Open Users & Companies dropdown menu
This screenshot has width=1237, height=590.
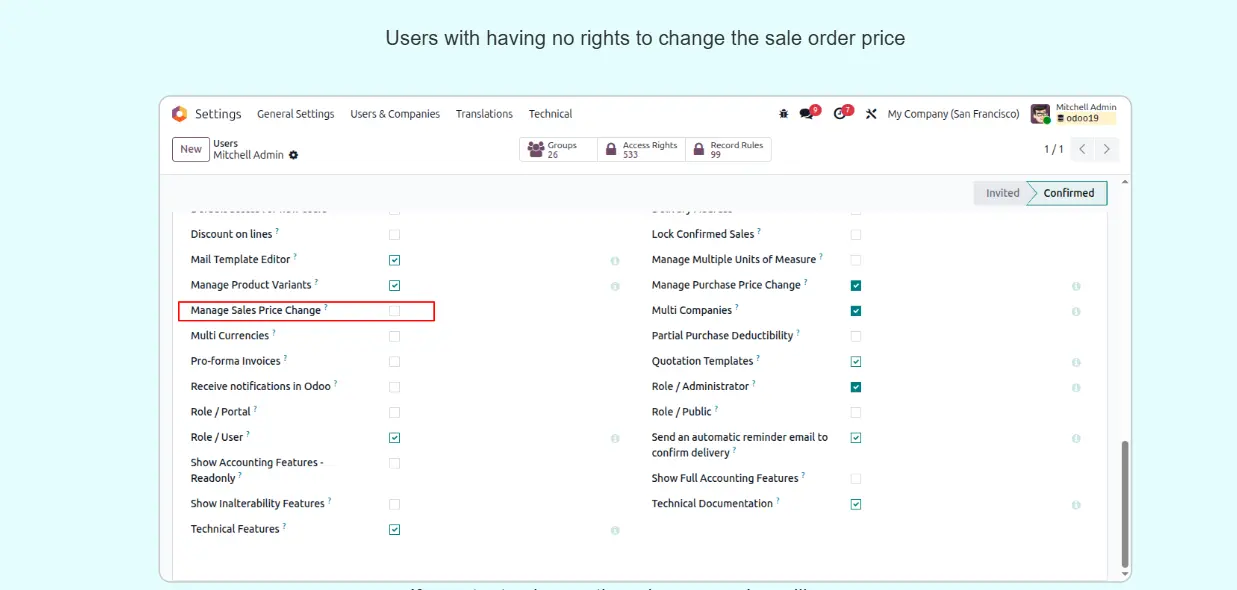pos(395,114)
